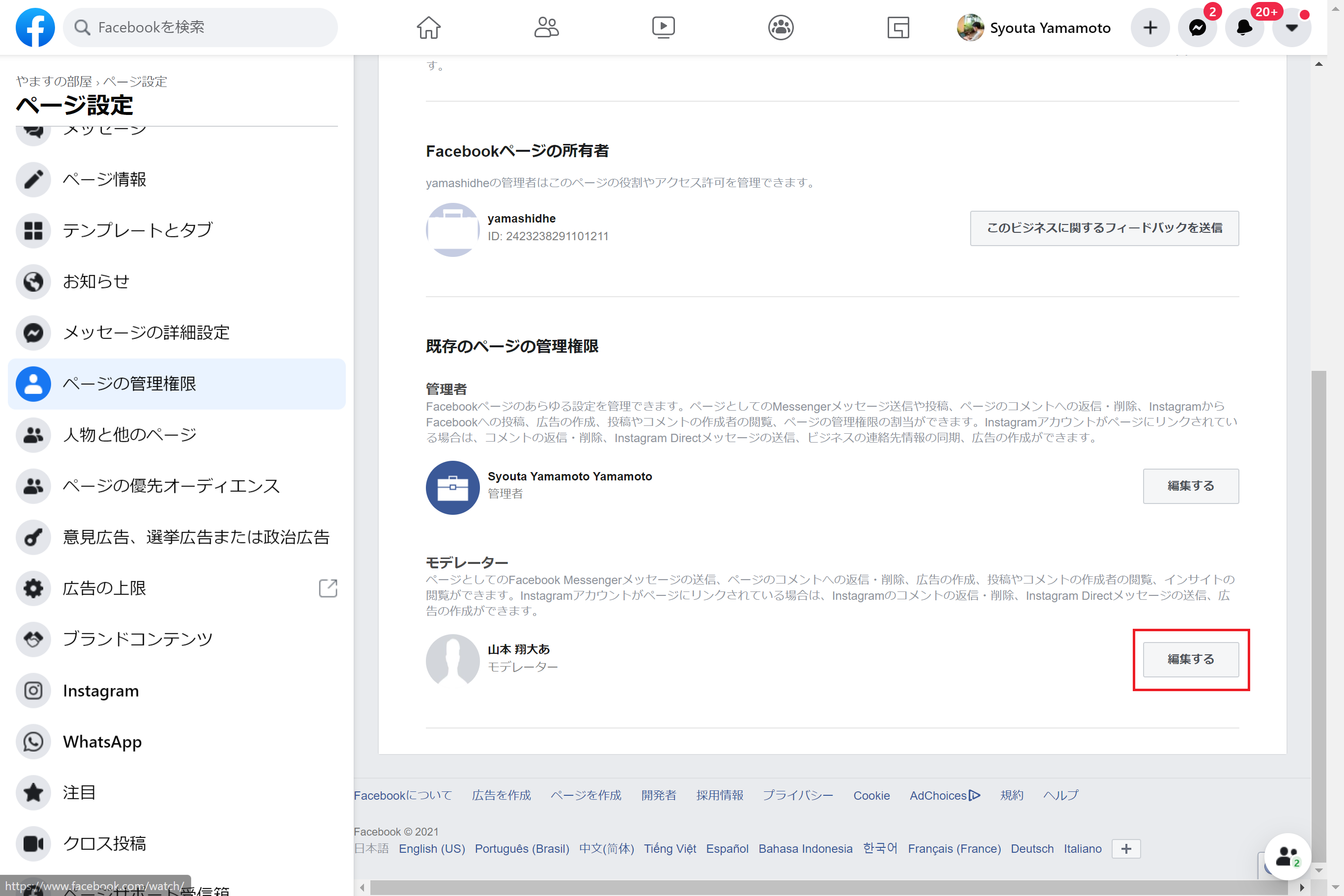Open 広告を作成 footer link
The height and width of the screenshot is (896, 1344).
point(501,795)
